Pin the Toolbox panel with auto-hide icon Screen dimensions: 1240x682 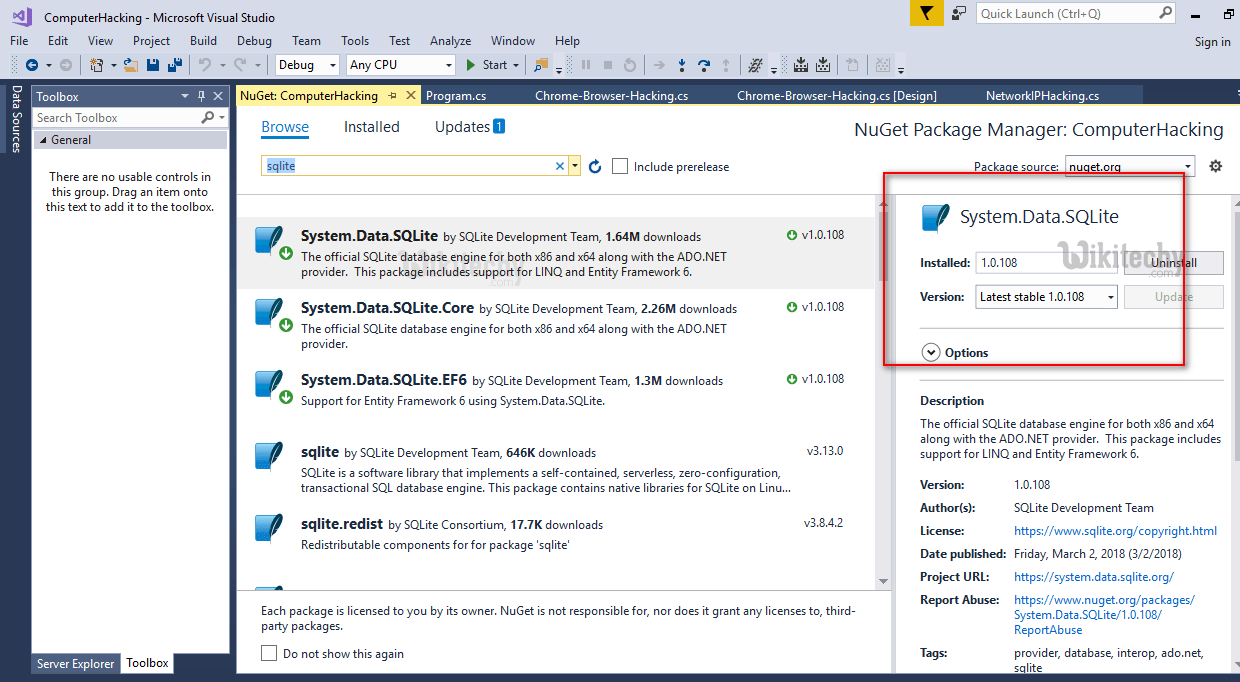pos(201,96)
